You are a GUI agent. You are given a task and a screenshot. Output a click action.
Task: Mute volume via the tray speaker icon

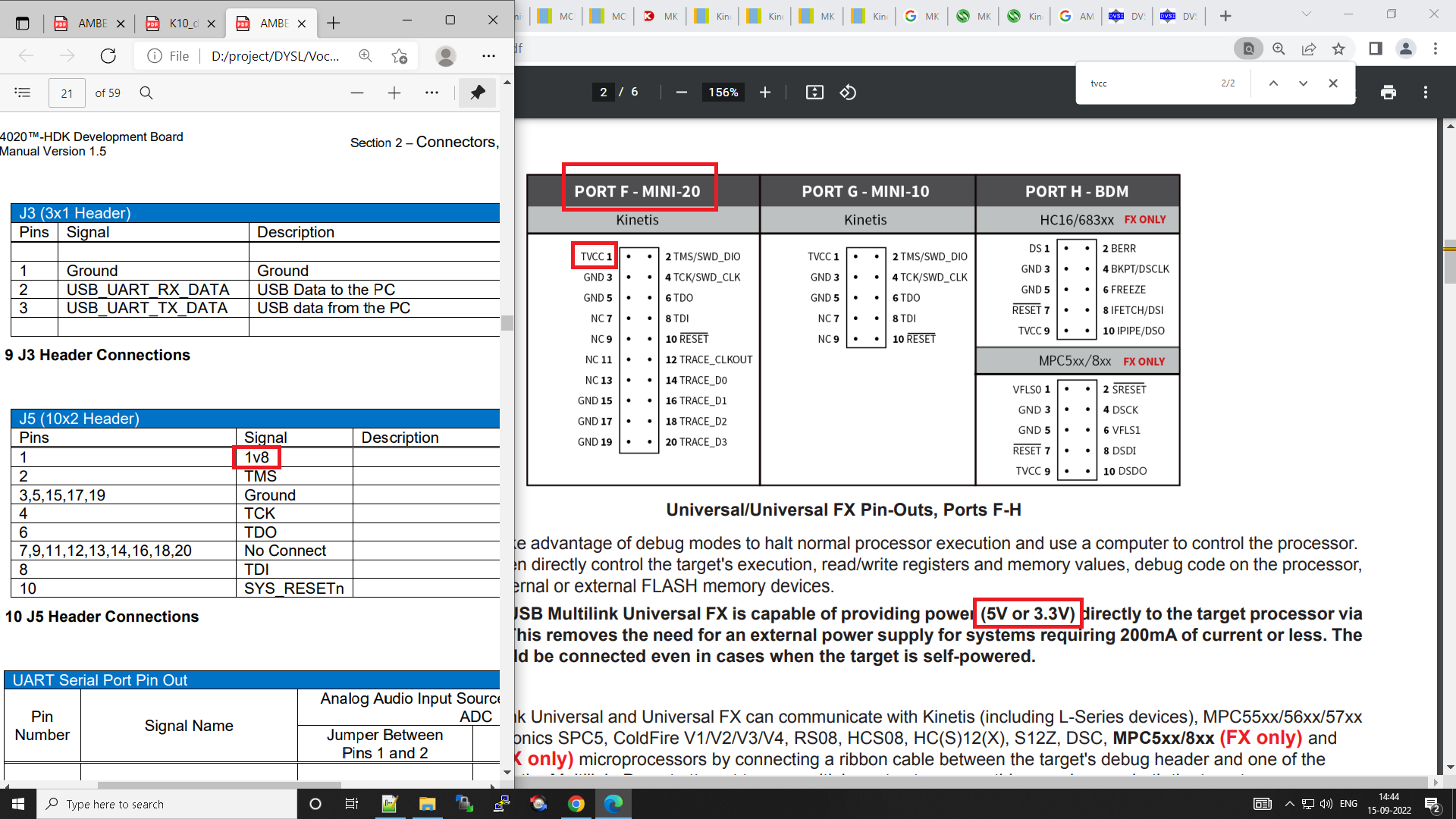pyautogui.click(x=1326, y=804)
